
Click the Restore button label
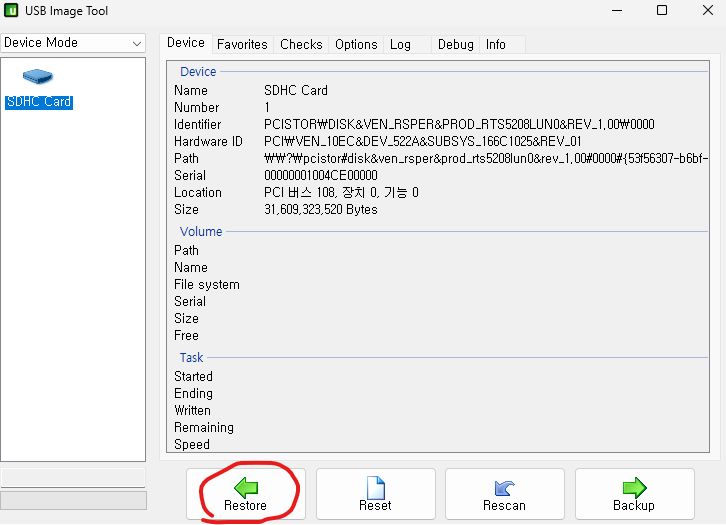(x=245, y=505)
